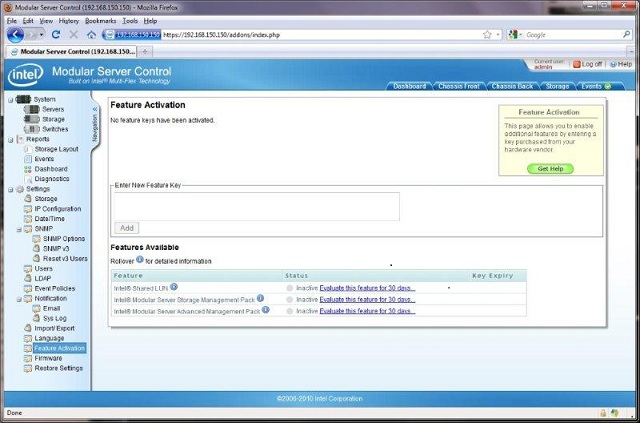Switch to the Dashboard tab
Viewport: 640px width, 423px height.
tap(409, 86)
